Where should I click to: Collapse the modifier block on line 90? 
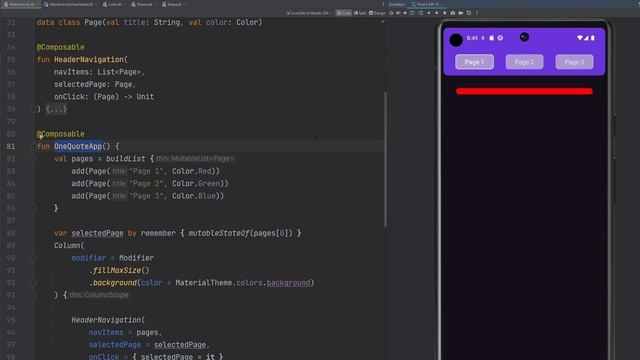click(34, 258)
